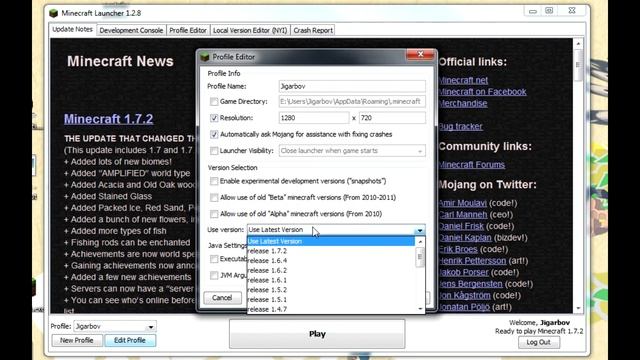Enable the JVM Arguments checkbox
Image resolution: width=640 pixels, height=360 pixels.
(214, 276)
